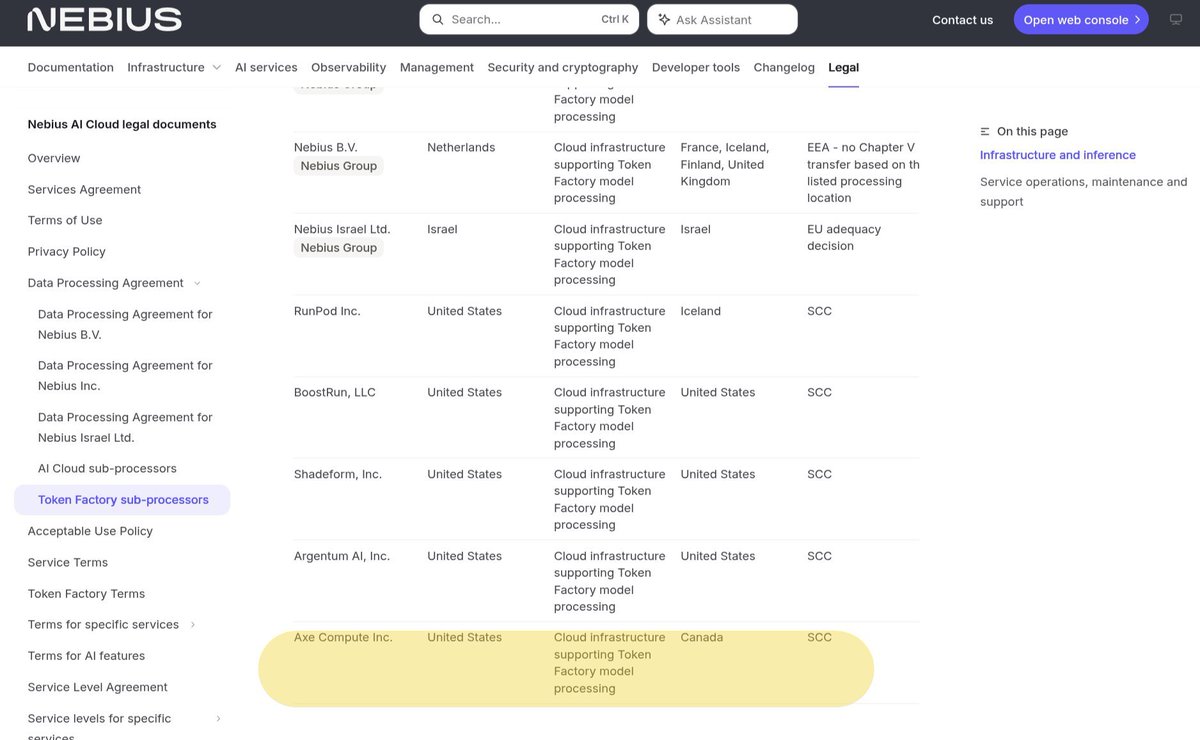This screenshot has height=740, width=1200.
Task: Click the RunPod Inc. table cell
Action: [x=327, y=311]
